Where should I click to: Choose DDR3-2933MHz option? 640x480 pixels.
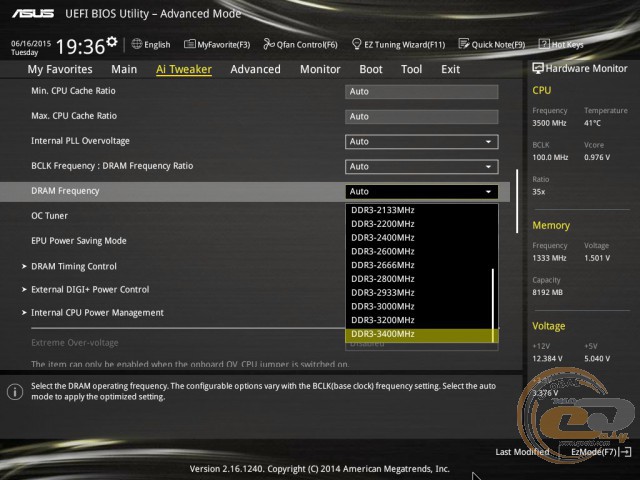pos(419,293)
